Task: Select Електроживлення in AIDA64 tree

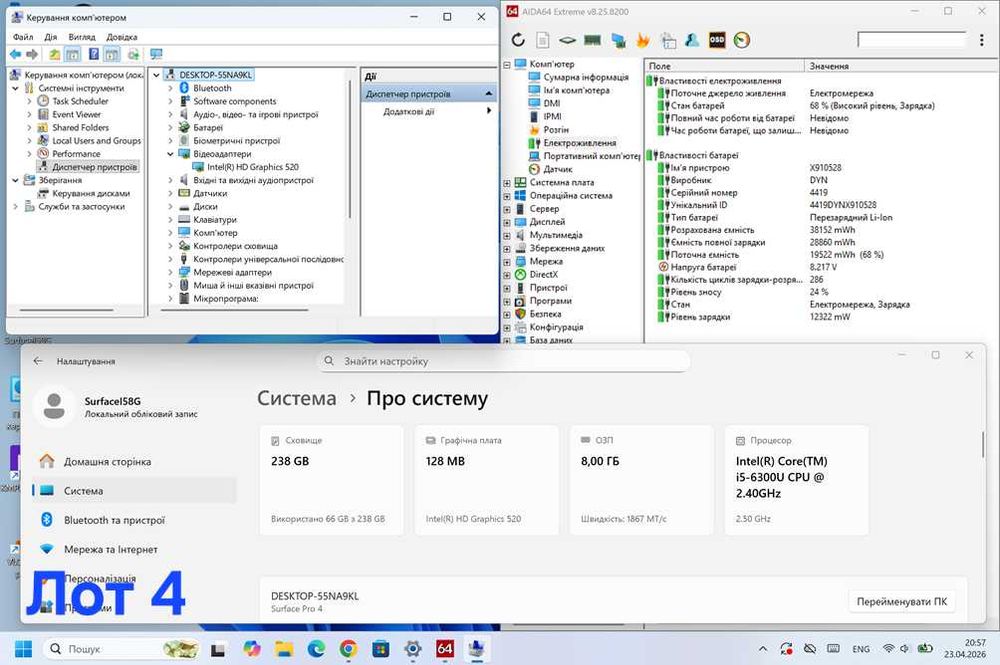Action: click(x=580, y=143)
